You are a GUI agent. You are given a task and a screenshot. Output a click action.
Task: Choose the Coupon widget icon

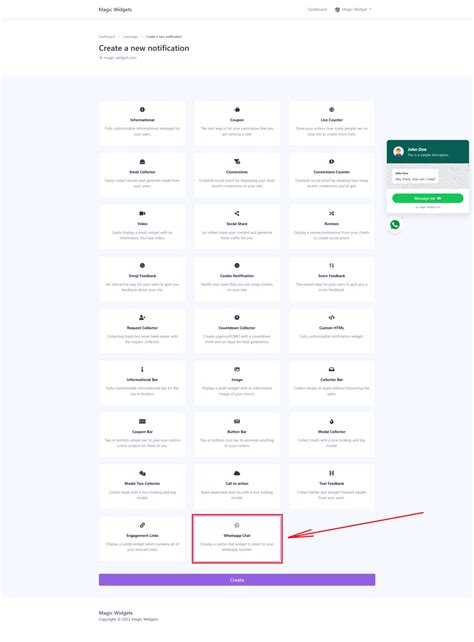tap(237, 109)
